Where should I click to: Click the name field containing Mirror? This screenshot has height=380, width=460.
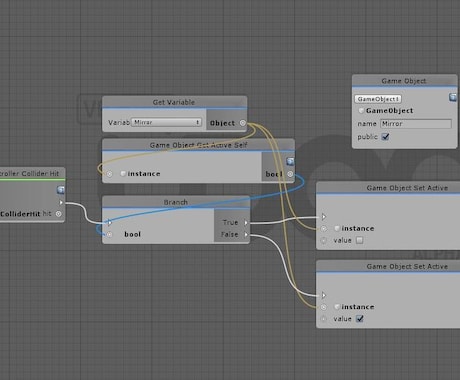[416, 124]
